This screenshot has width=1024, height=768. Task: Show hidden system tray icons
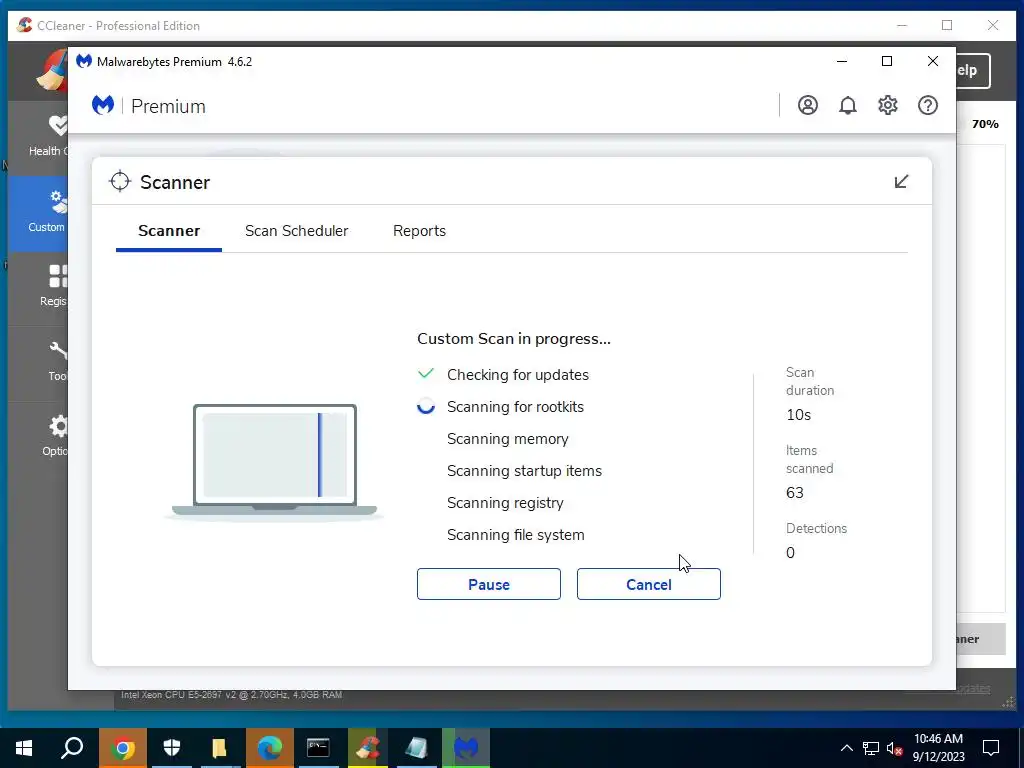(x=846, y=748)
